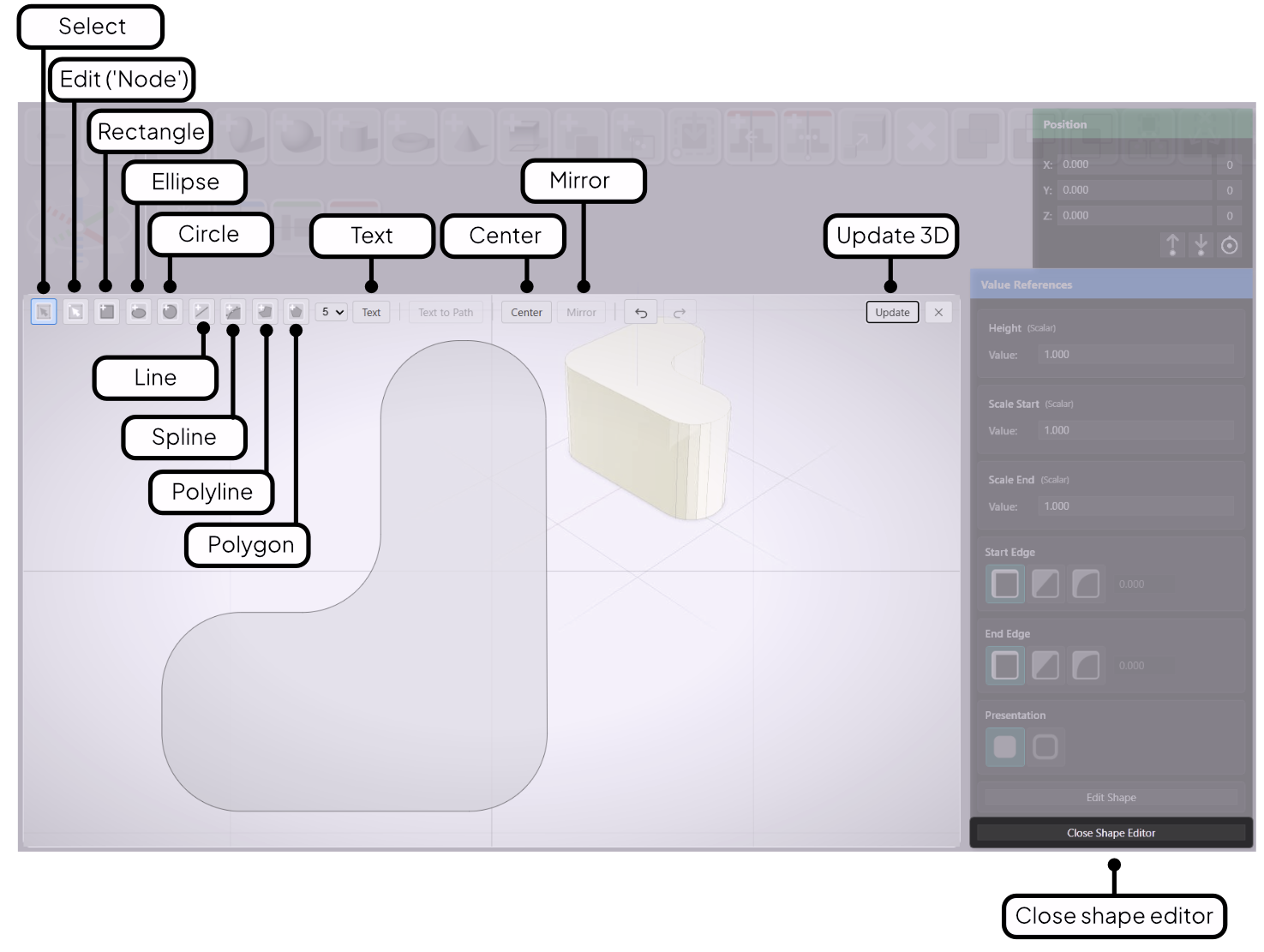Mirror the current shape
Viewport: 1264px width, 952px height.
pyautogui.click(x=582, y=312)
